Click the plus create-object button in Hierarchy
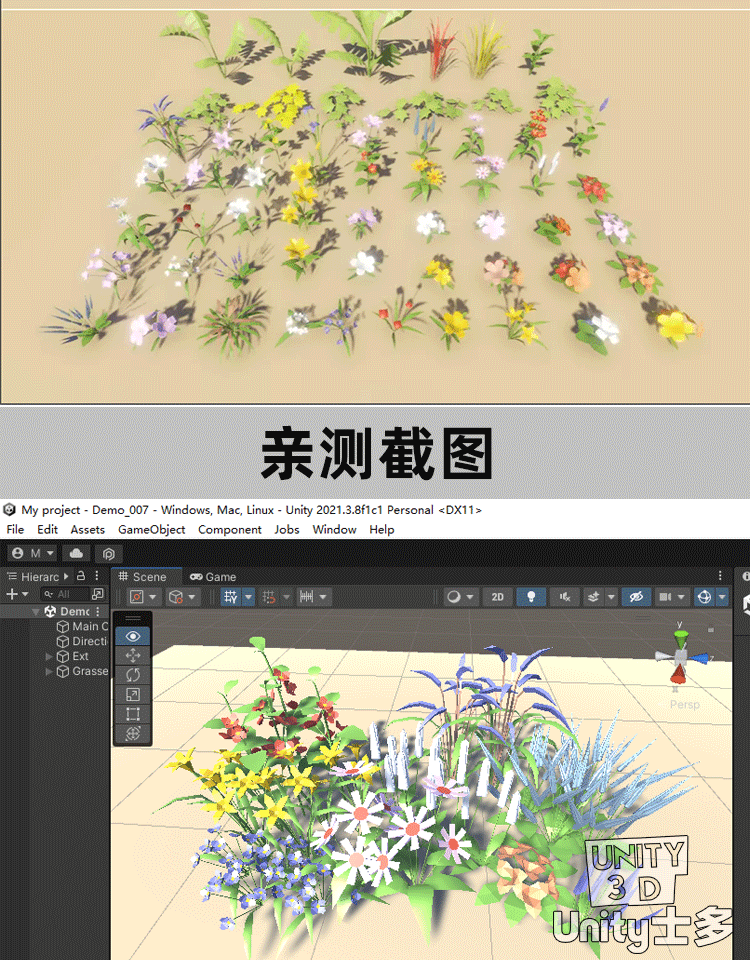Image resolution: width=750 pixels, height=960 pixels. click(13, 594)
